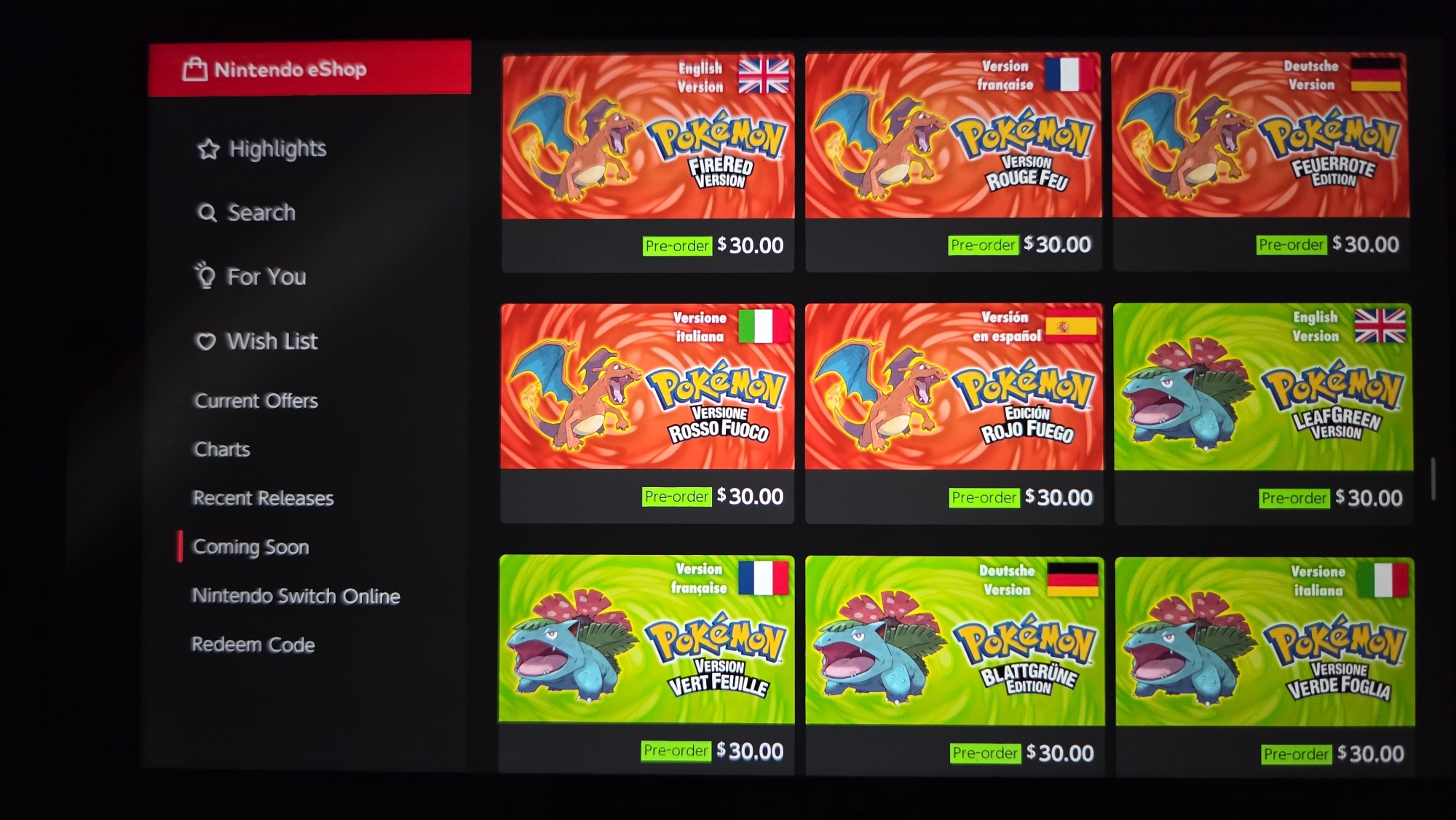Image resolution: width=1456 pixels, height=820 pixels.
Task: Open Pokémon LeafGreen English Version tile
Action: point(1264,414)
